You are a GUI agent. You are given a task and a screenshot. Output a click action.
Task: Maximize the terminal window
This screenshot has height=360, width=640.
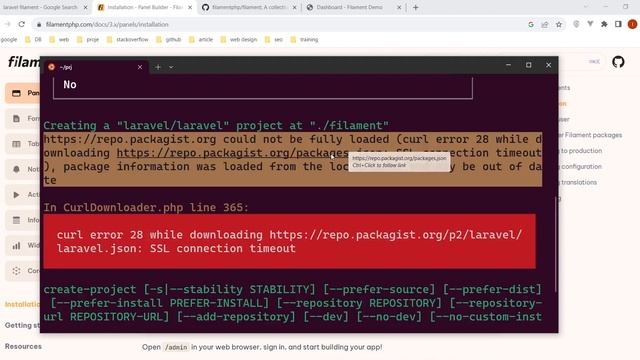coord(529,65)
